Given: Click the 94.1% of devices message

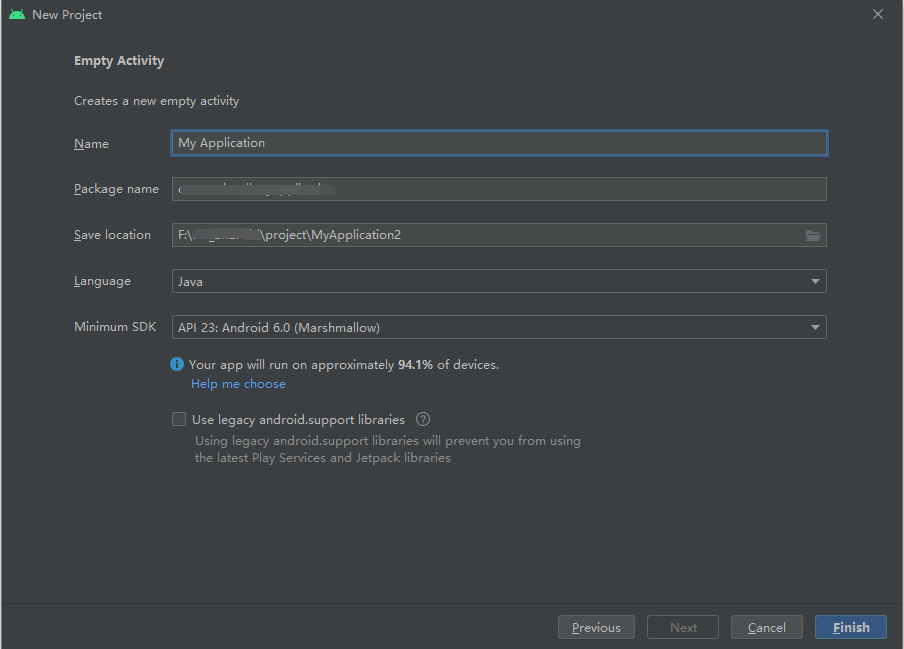Looking at the screenshot, I should coord(344,365).
